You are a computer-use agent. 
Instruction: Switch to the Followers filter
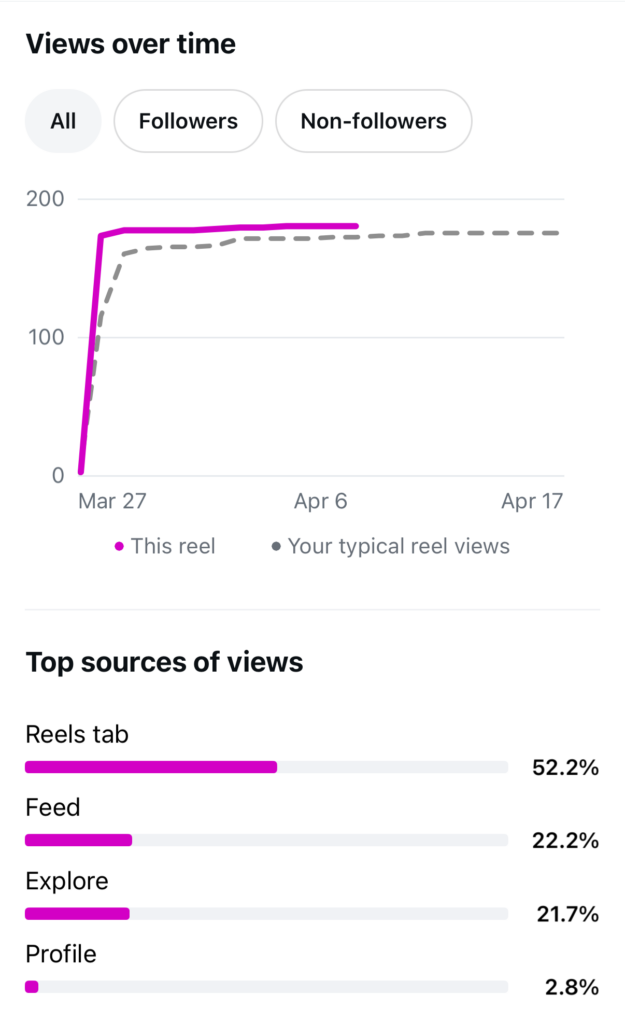coord(188,120)
